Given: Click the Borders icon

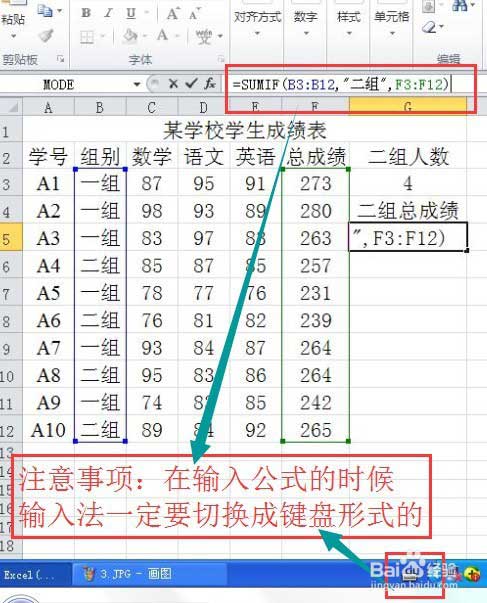Looking at the screenshot, I should tap(87, 37).
